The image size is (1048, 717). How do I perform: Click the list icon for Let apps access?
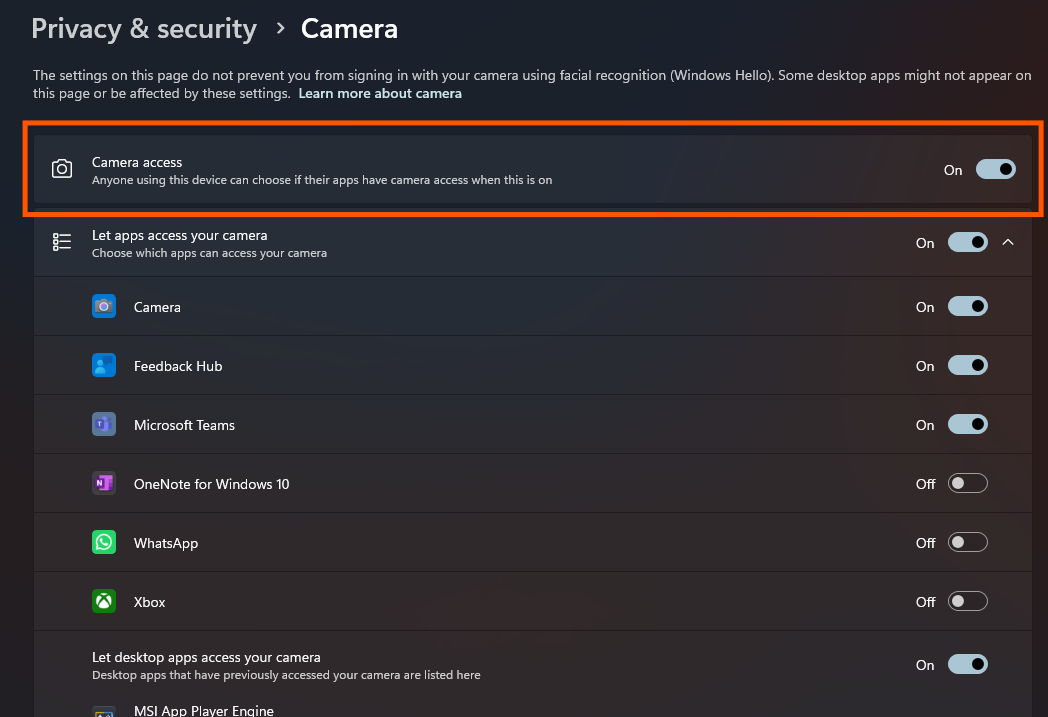coord(62,242)
